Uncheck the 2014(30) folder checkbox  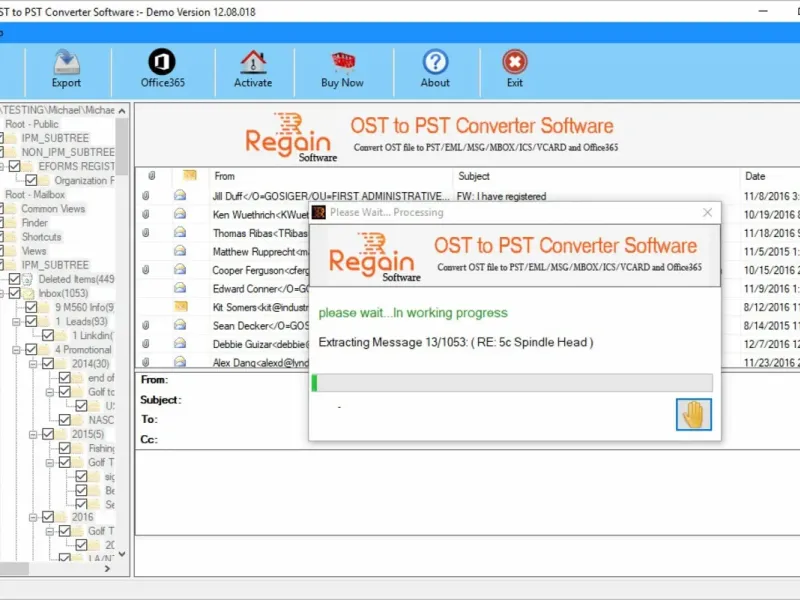point(48,364)
